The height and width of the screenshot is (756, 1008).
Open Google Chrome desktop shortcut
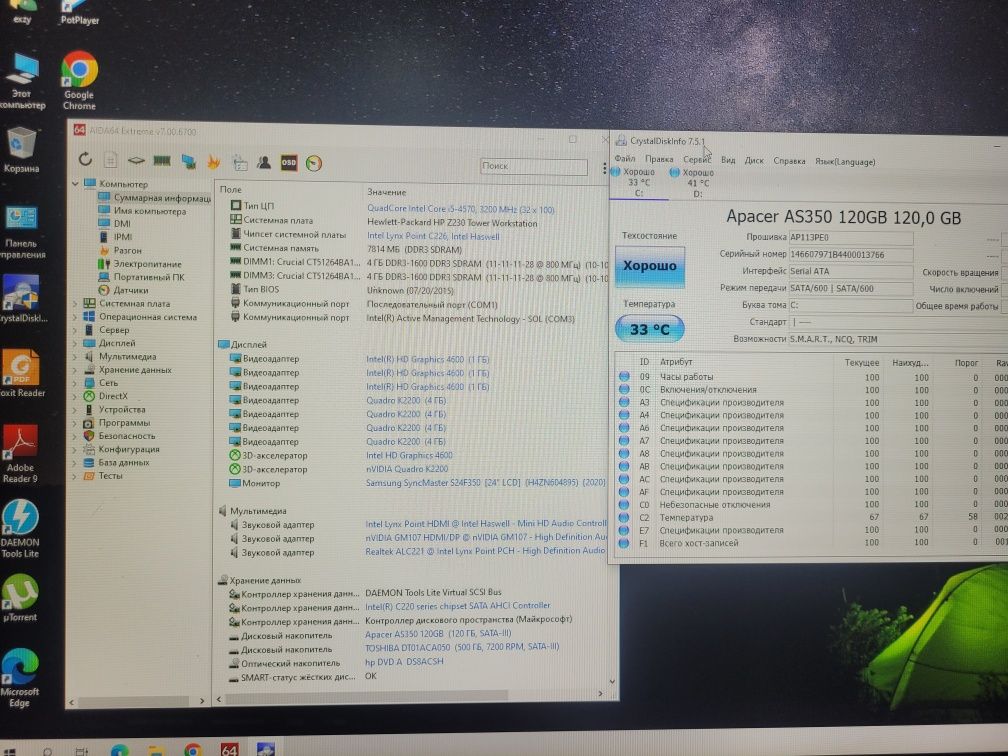click(80, 80)
